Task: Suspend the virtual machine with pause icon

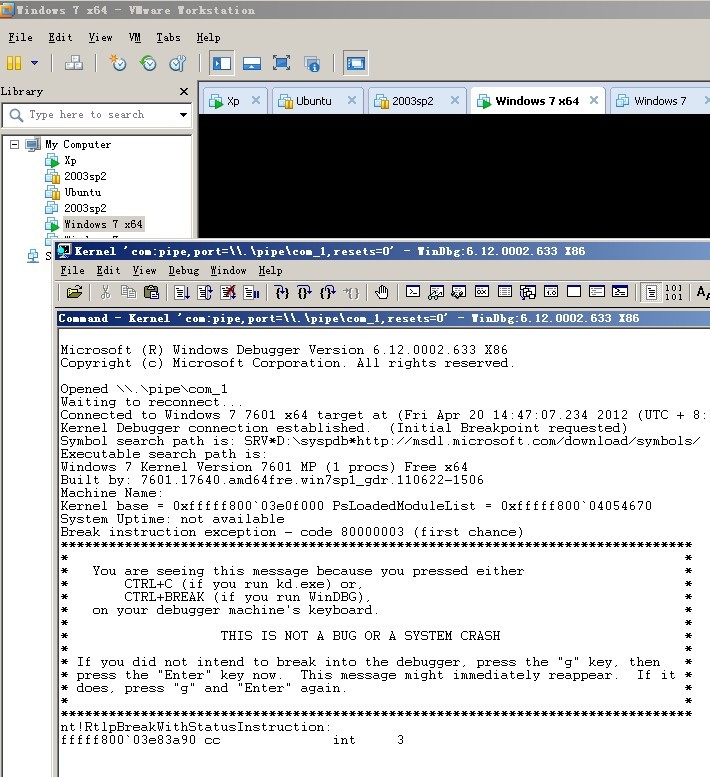Action: [14, 63]
